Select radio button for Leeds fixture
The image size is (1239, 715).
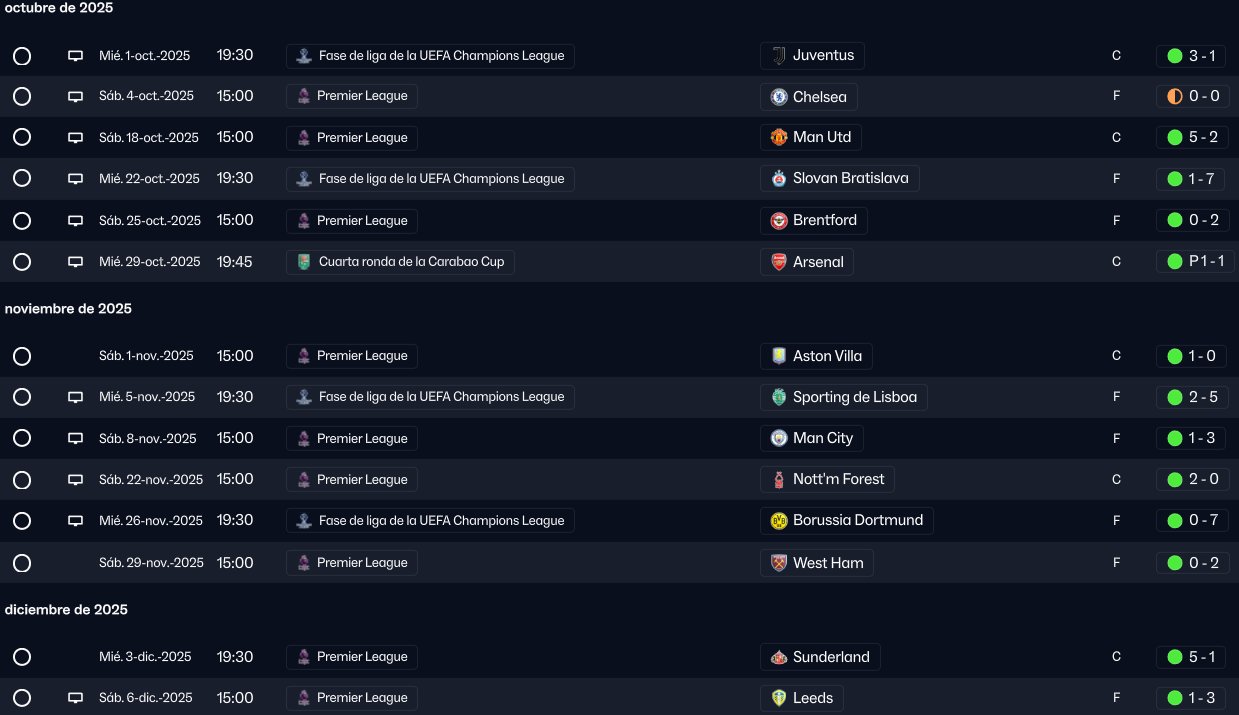click(22, 698)
